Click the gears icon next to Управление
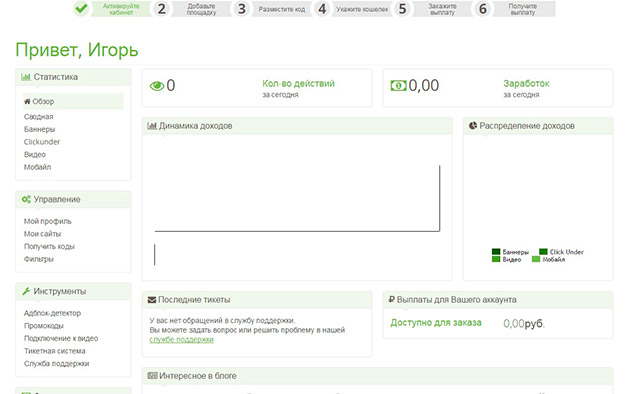The image size is (630, 394). [x=26, y=199]
